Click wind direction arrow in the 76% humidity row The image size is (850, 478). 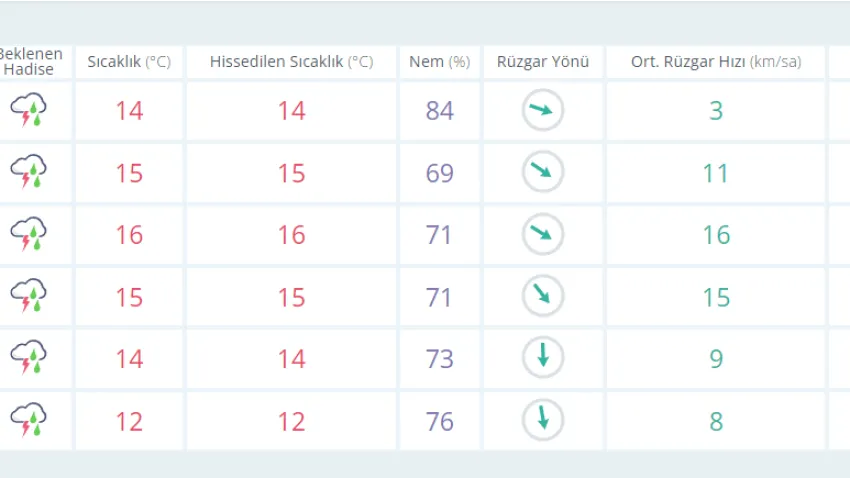click(x=543, y=420)
